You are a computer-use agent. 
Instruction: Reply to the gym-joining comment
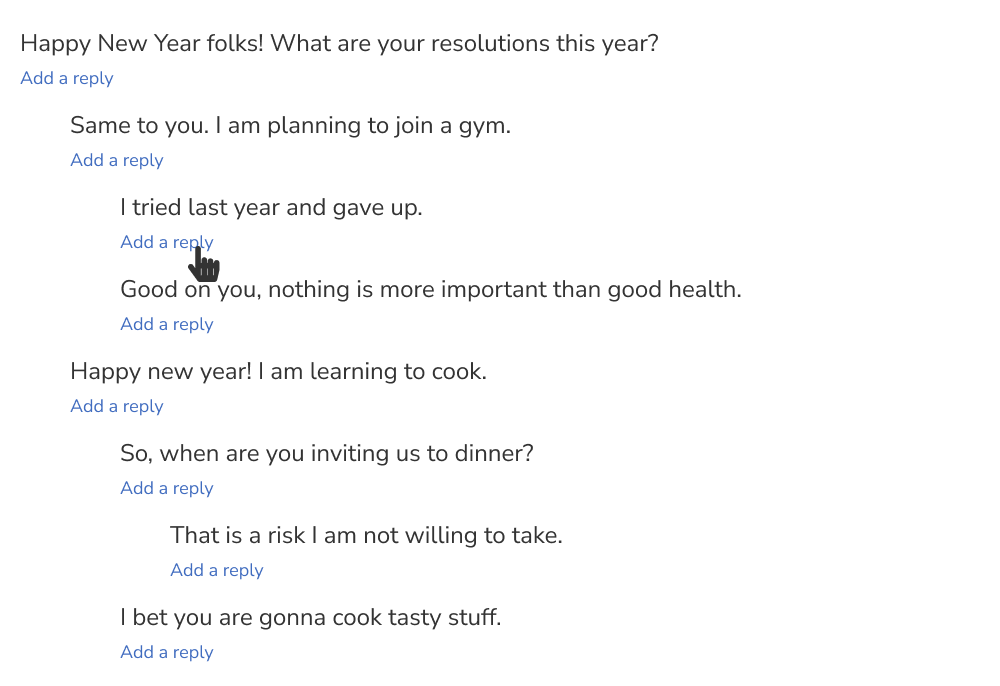117,160
